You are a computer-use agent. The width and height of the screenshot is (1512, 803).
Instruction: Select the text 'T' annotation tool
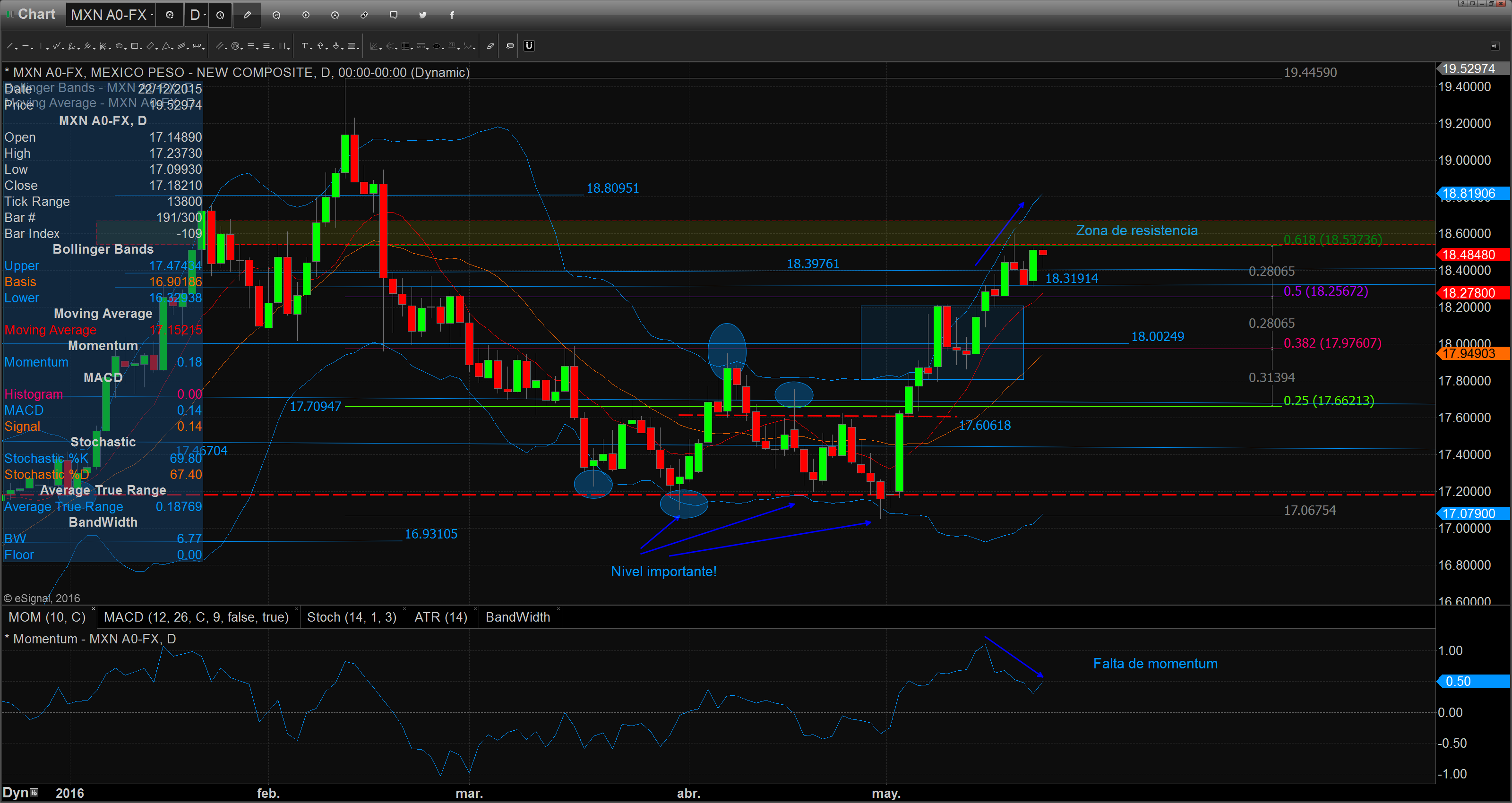tap(305, 46)
